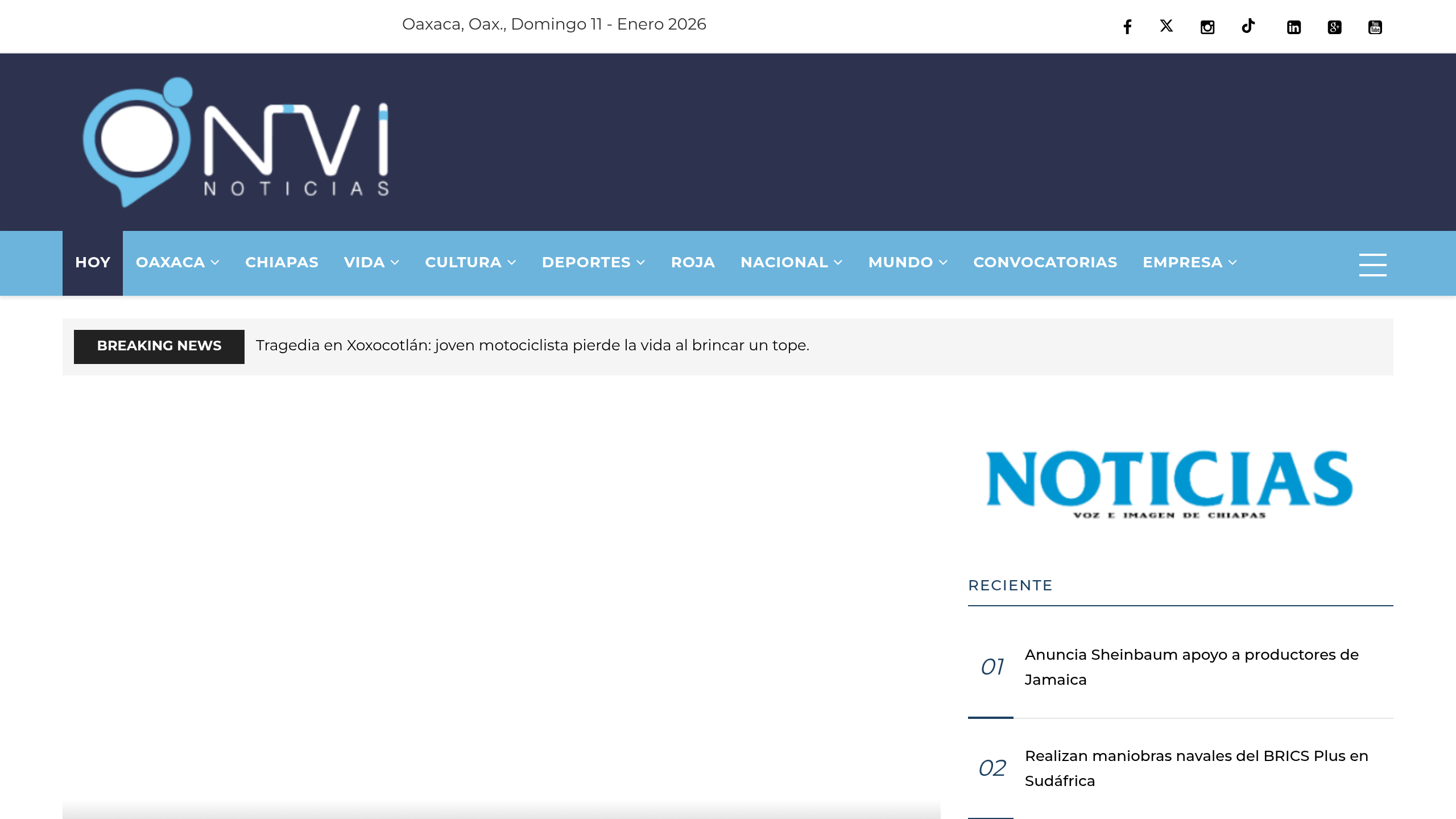
Task: Open the TikTok social icon
Action: coord(1248,26)
